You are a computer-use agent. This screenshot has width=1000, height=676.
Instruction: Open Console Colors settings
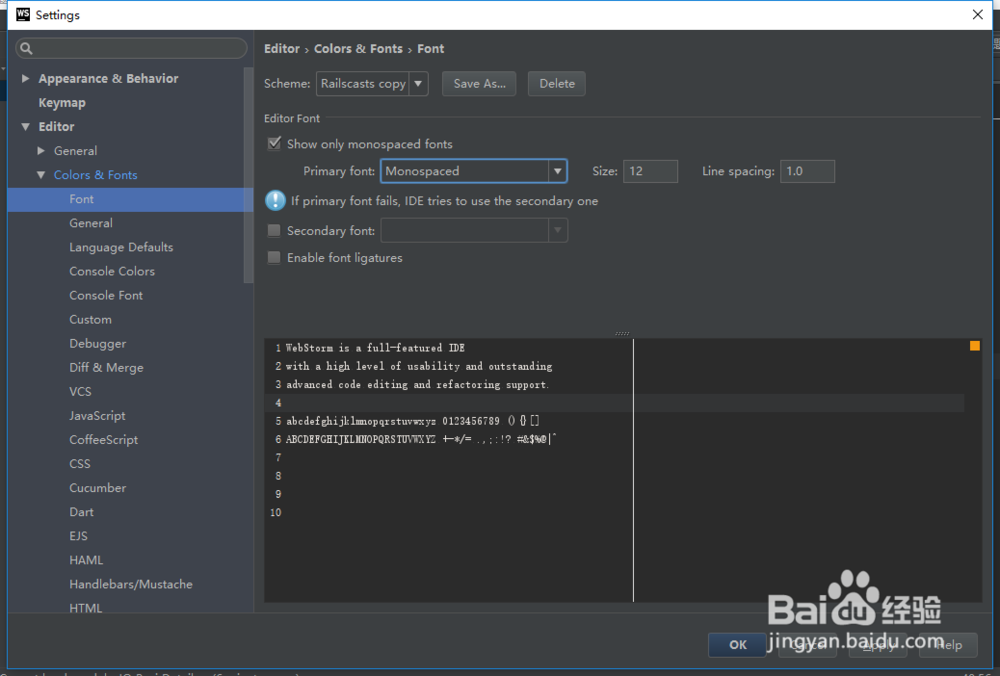pos(112,271)
